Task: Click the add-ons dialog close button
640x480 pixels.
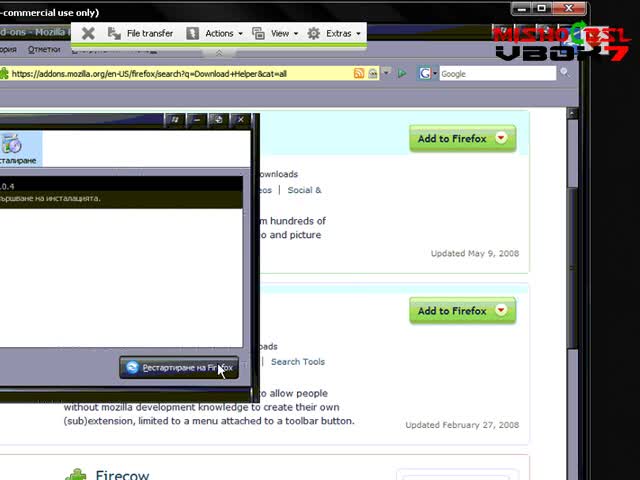Action: [240, 120]
